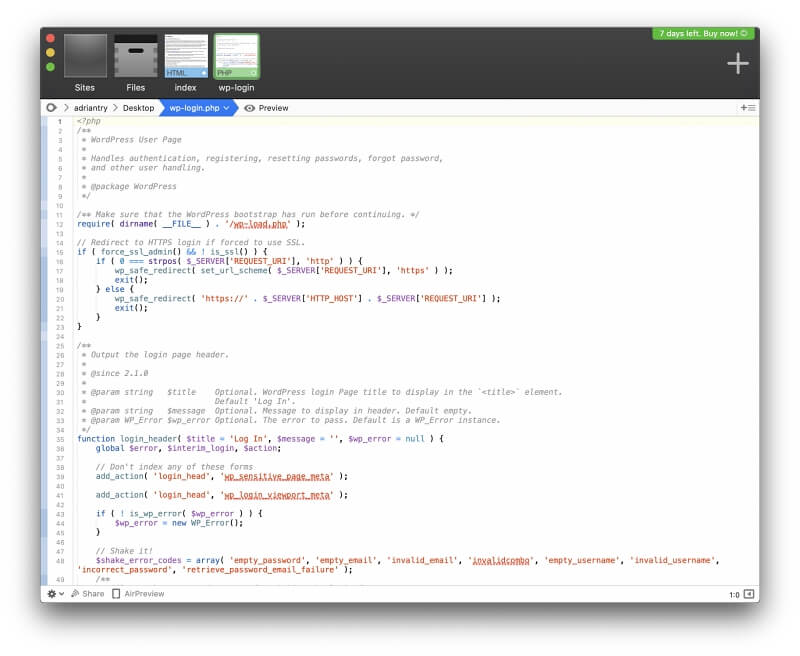The width and height of the screenshot is (800, 656).
Task: Enable the AirPreview checkbox
Action: (x=114, y=593)
